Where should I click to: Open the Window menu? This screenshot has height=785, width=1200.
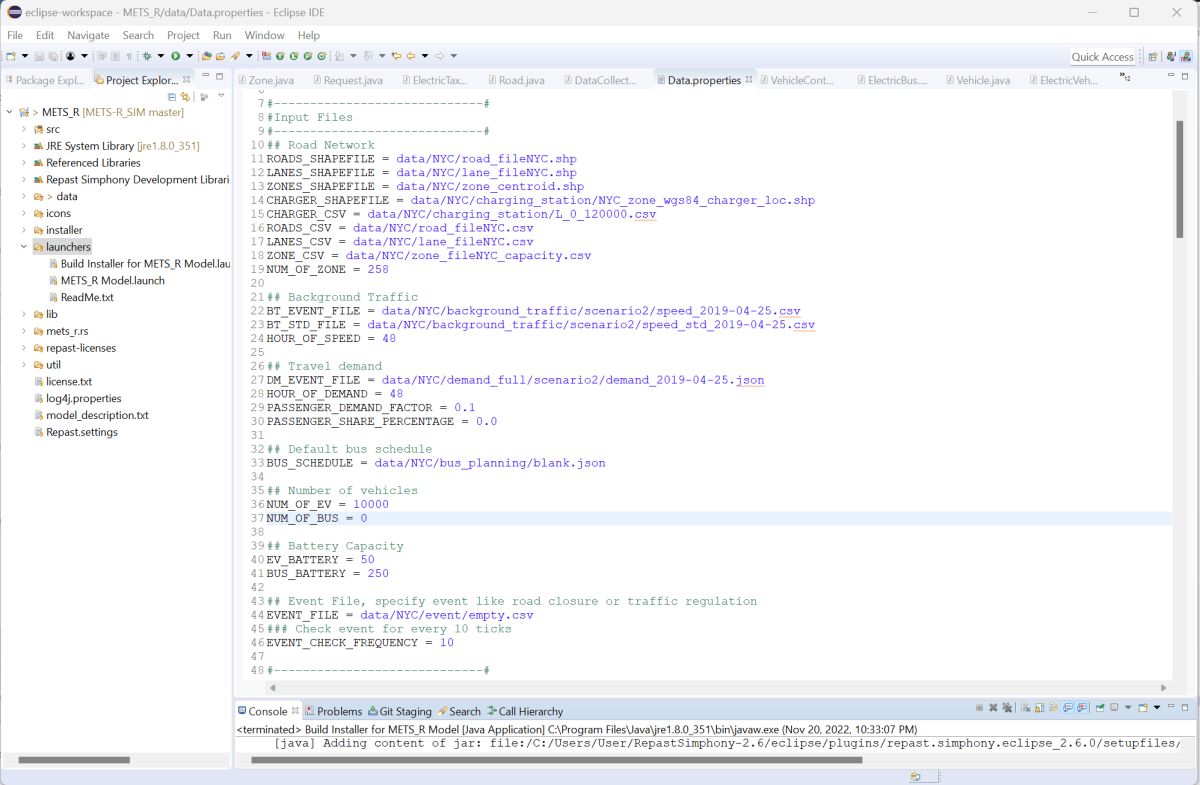264,35
